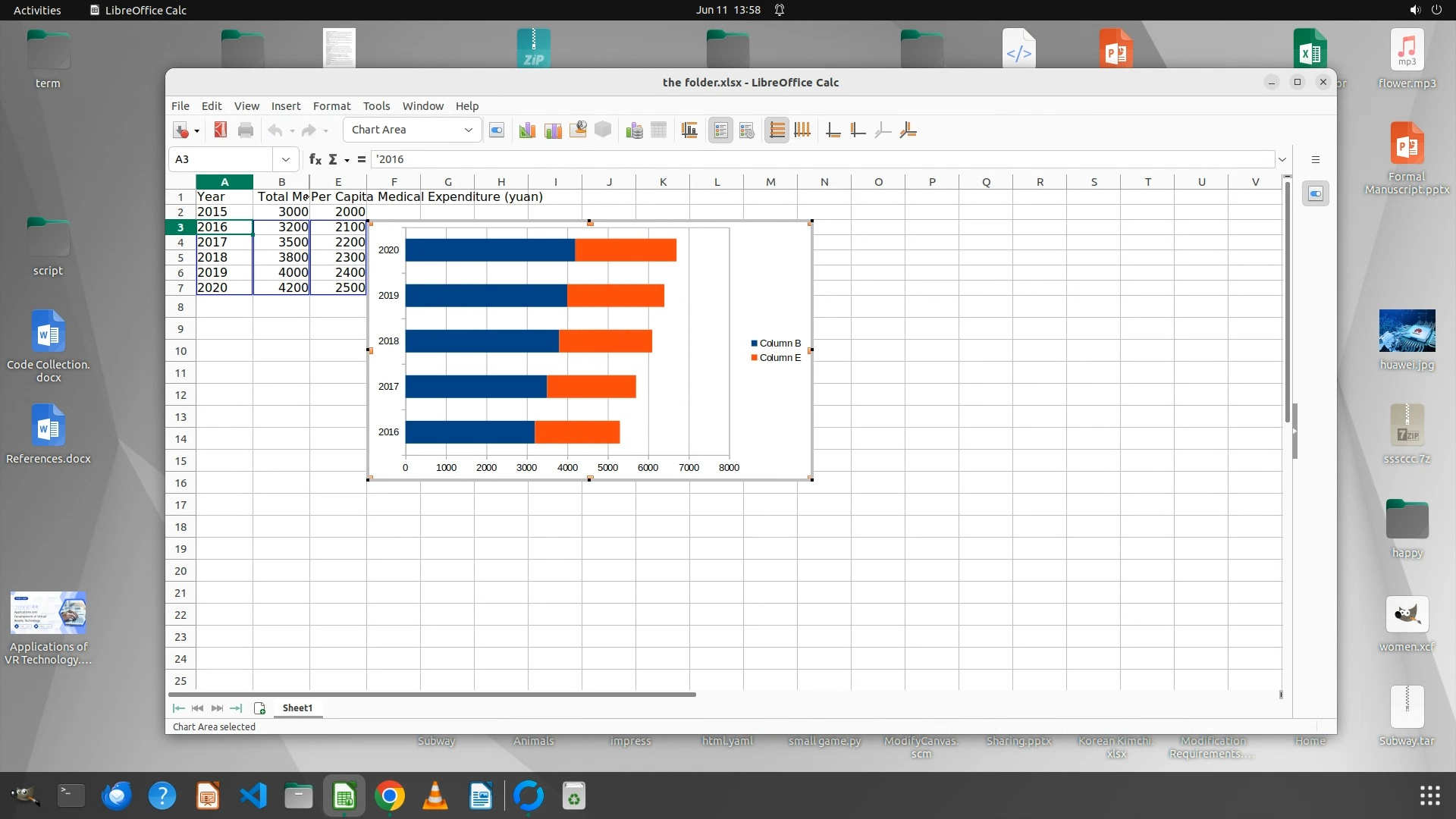Screen dimensions: 1456x819
Task: Click the Titles toolbar icon
Action: [689, 130]
